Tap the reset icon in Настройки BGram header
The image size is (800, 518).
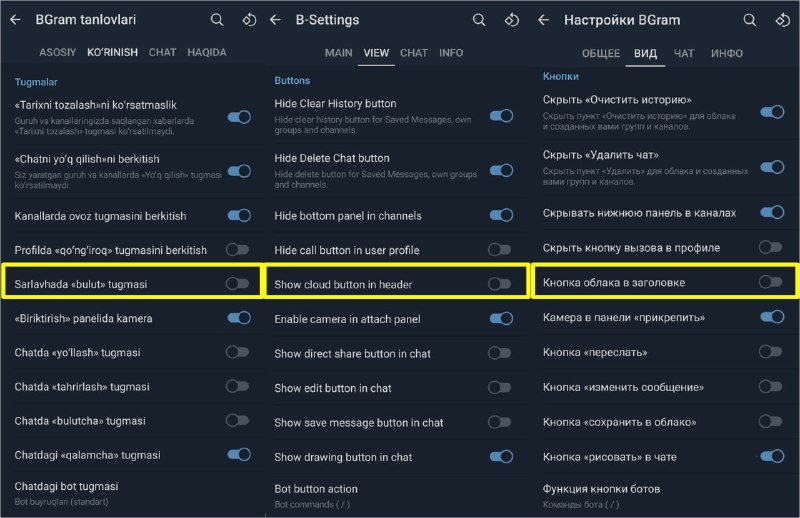pos(783,20)
